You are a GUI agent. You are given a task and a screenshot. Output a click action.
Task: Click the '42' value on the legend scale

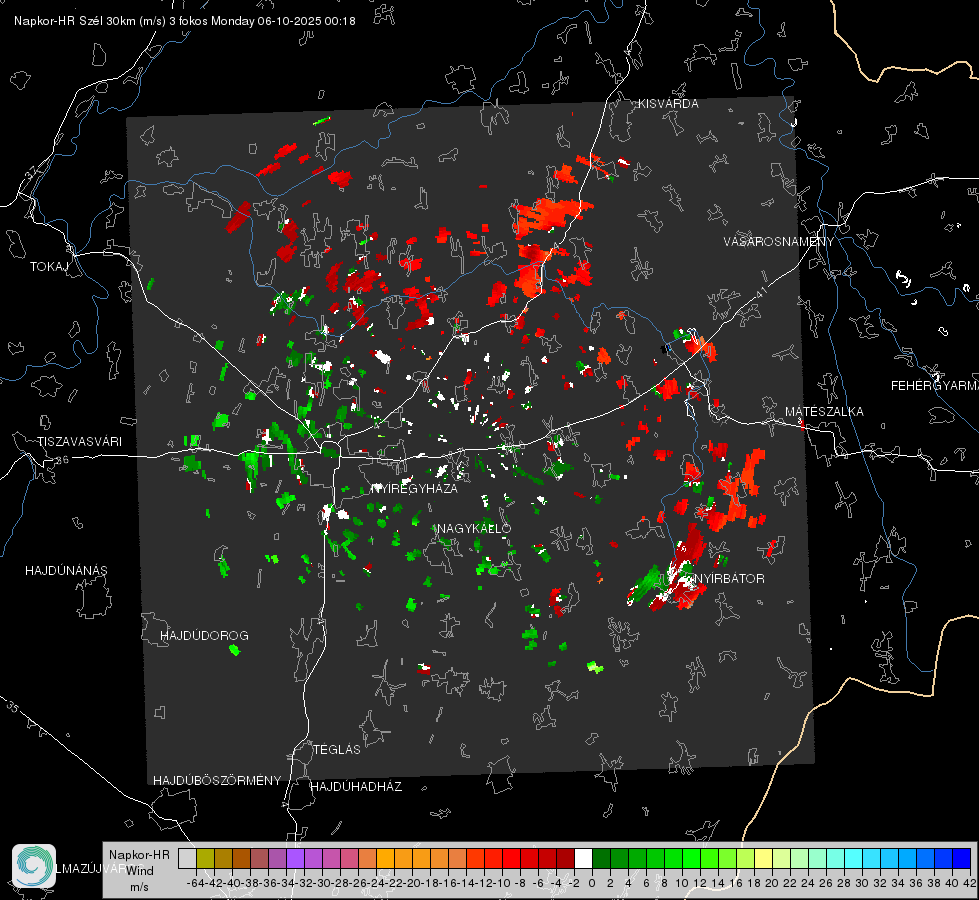point(969,883)
